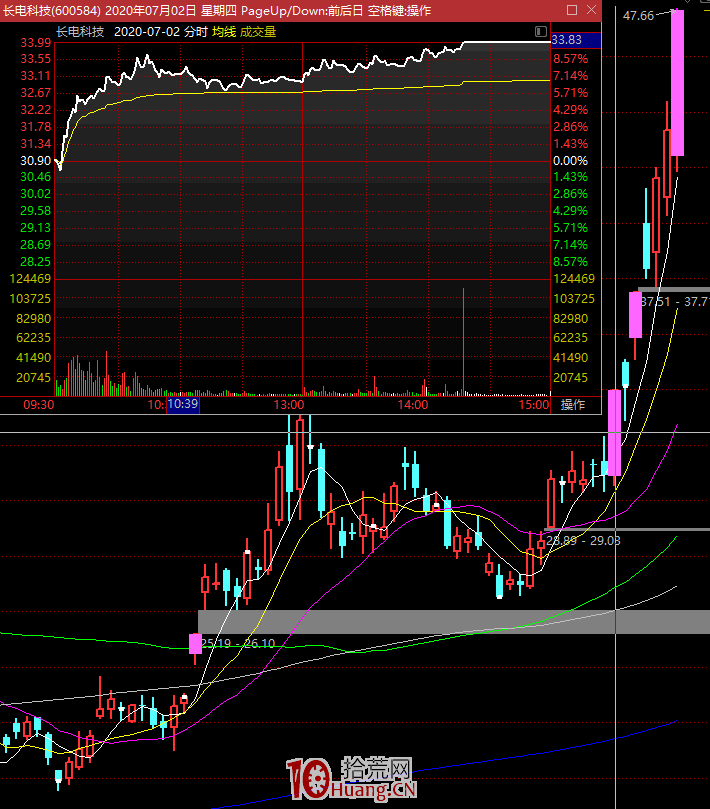The width and height of the screenshot is (710, 809).
Task: Click the panel layout icon beside 33.83
Action: [541, 32]
